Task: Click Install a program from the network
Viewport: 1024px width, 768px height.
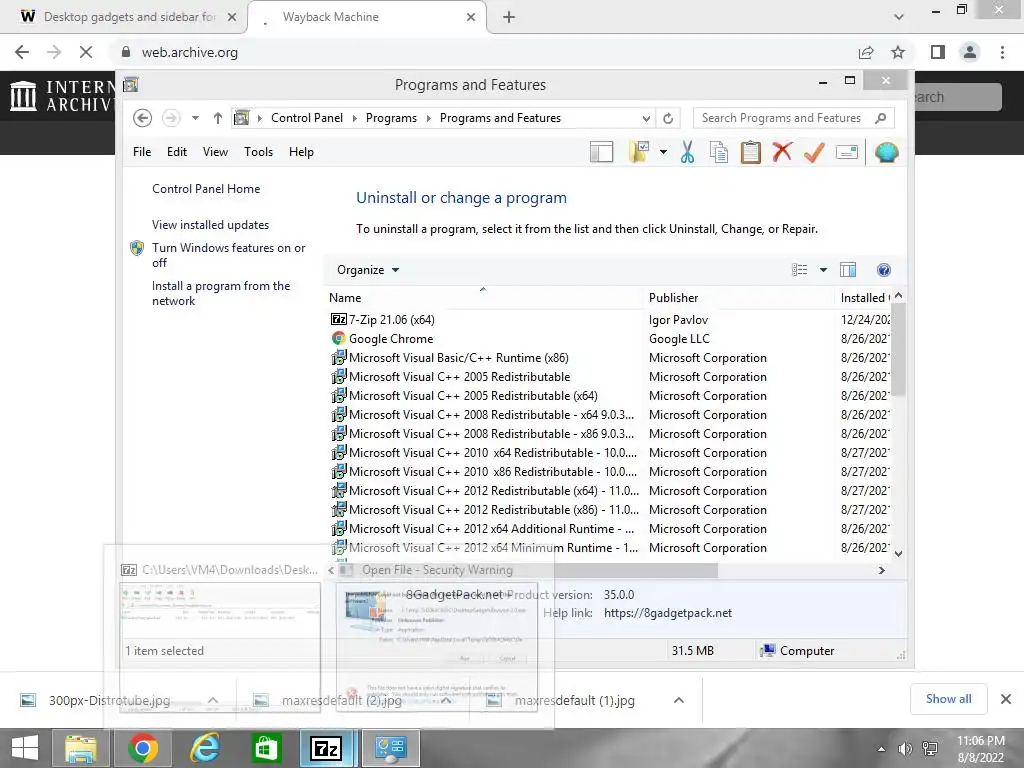Action: (221, 293)
